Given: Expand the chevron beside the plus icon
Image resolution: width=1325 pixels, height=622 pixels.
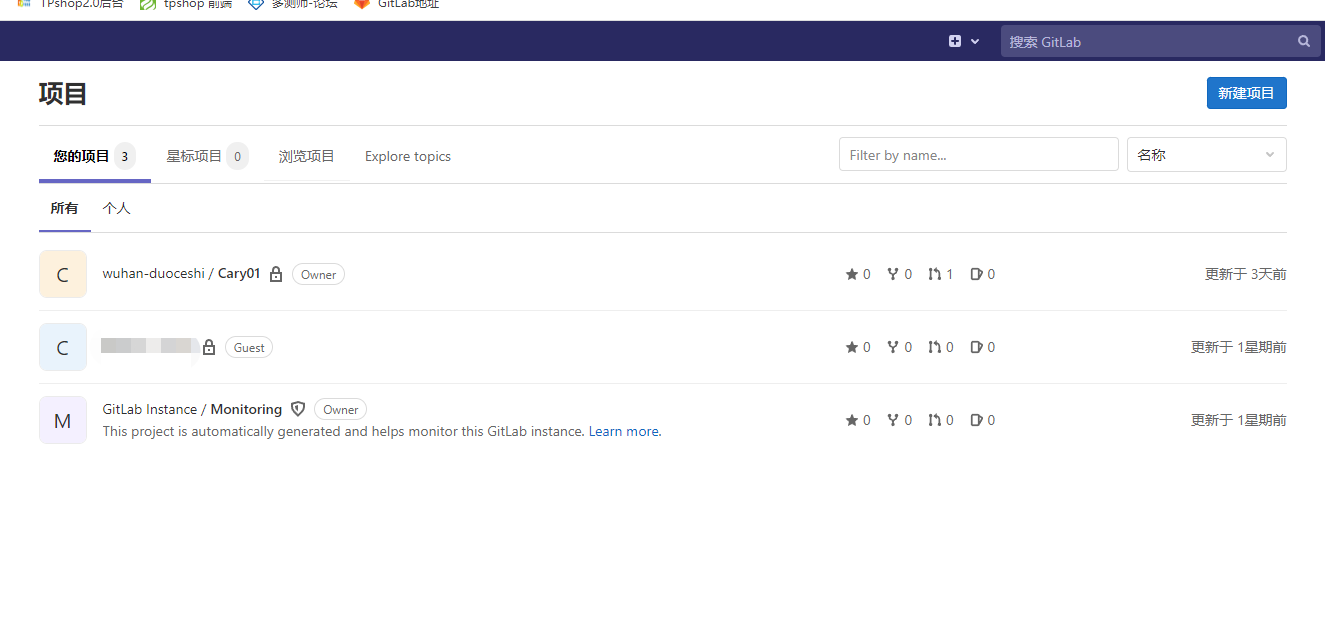Looking at the screenshot, I should (975, 42).
